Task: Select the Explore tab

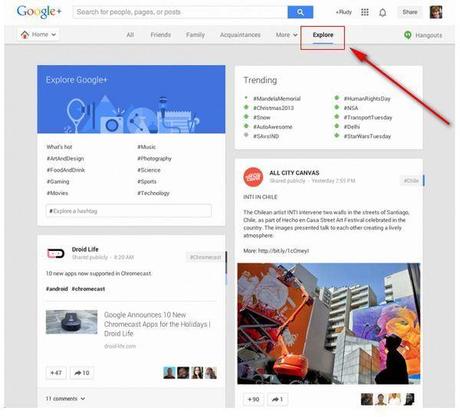Action: pyautogui.click(x=323, y=35)
